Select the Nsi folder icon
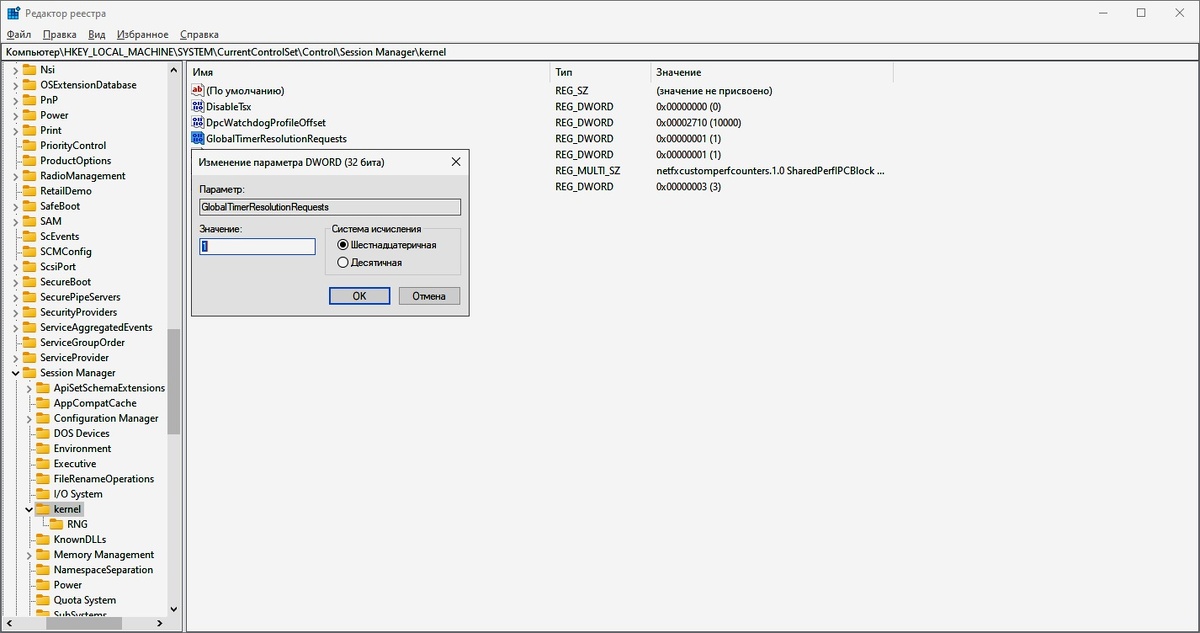The image size is (1200, 633). click(29, 70)
